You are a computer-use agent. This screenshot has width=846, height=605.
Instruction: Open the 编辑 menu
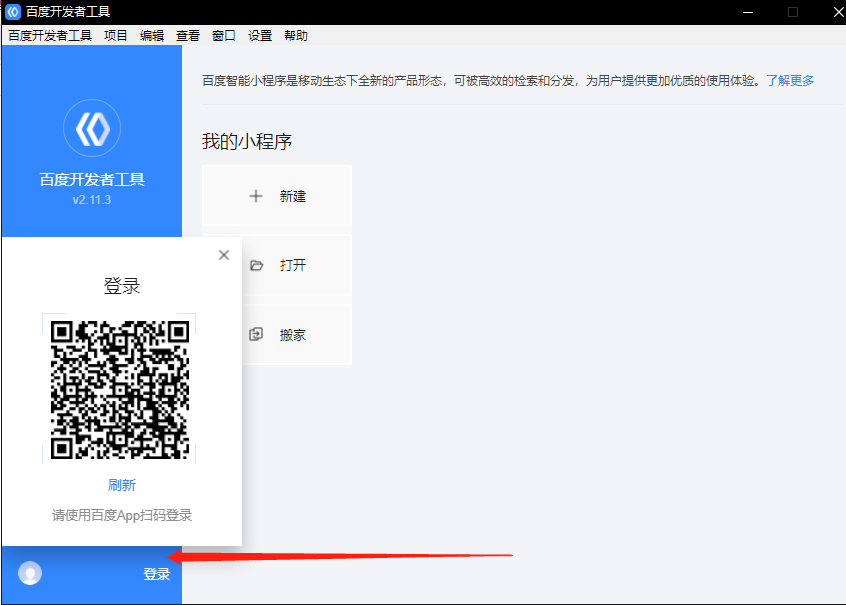pos(152,36)
